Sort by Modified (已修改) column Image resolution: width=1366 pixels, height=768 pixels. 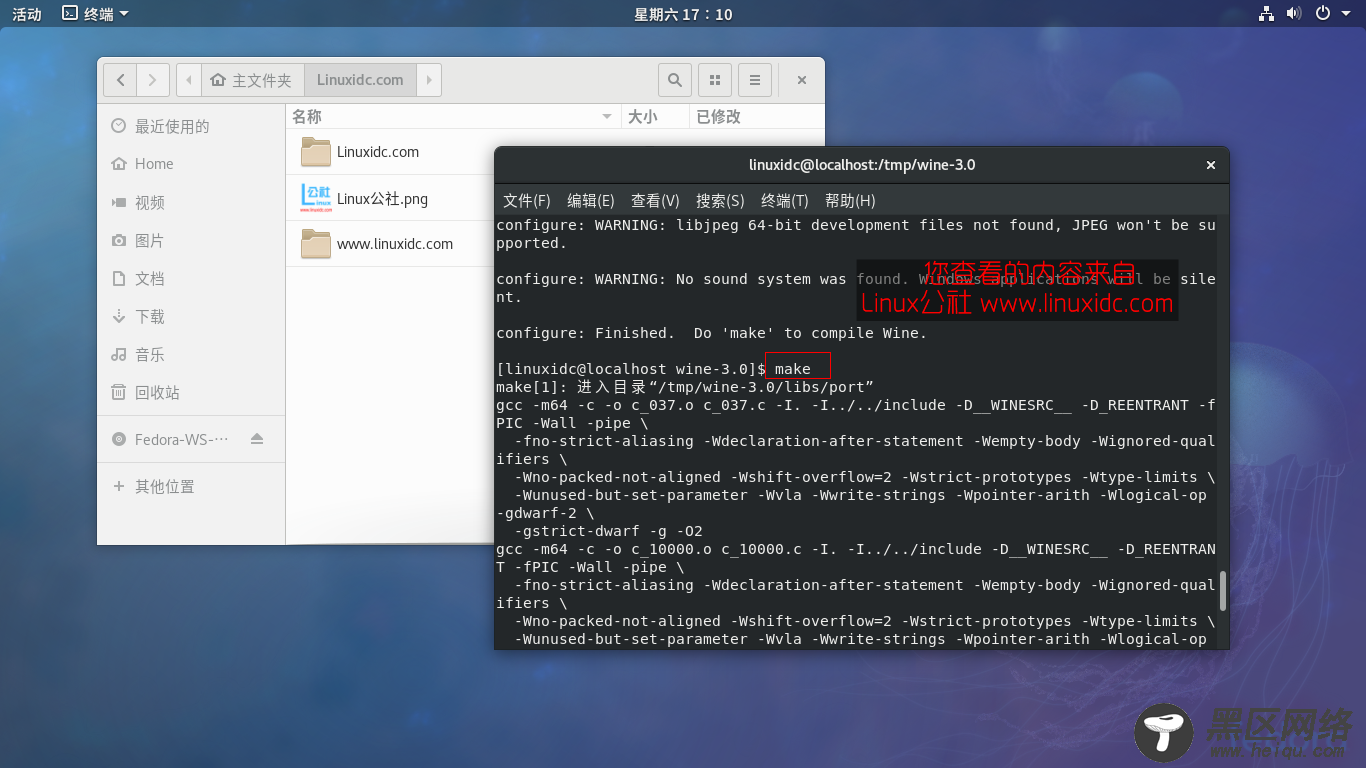pyautogui.click(x=757, y=117)
